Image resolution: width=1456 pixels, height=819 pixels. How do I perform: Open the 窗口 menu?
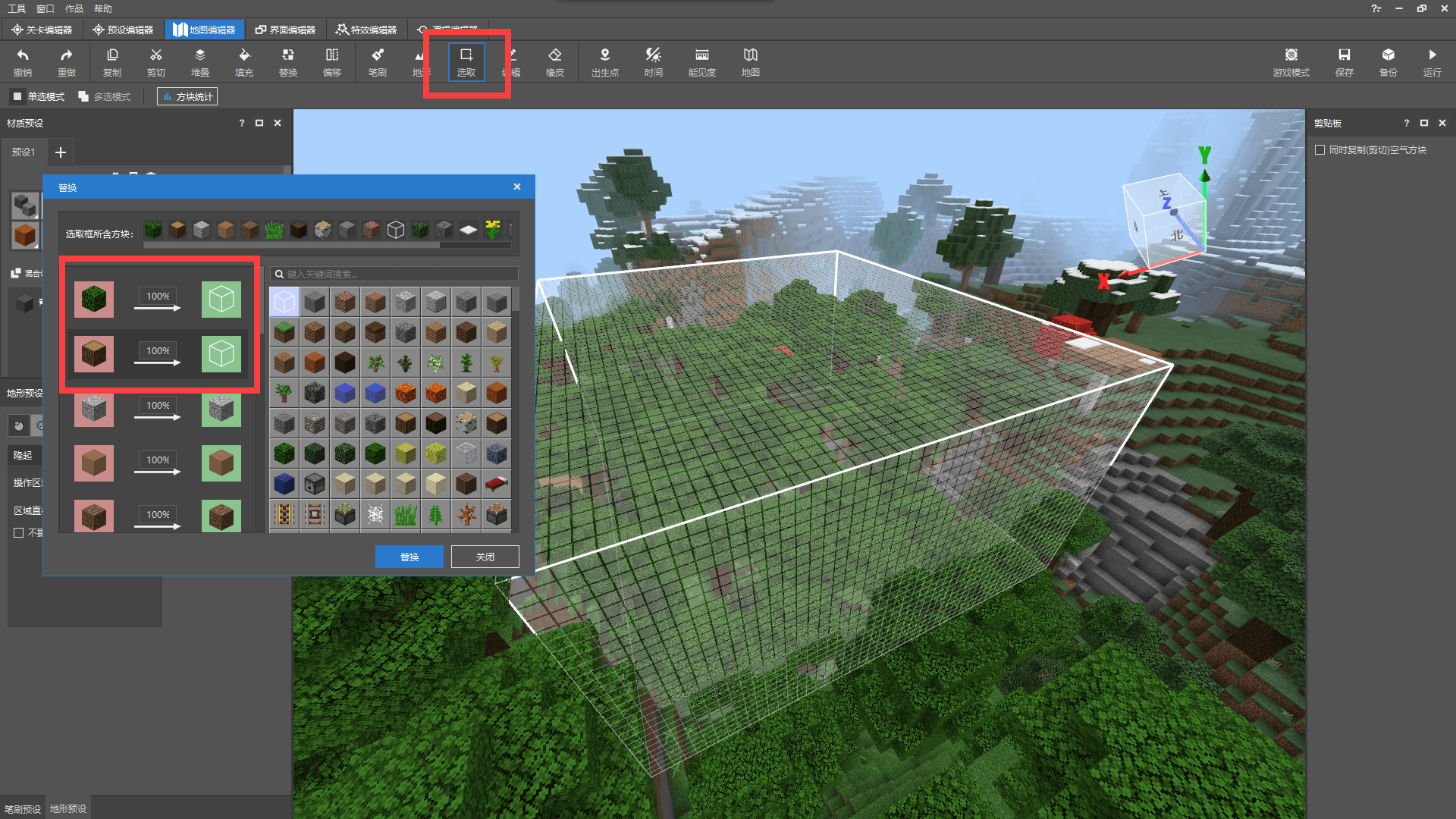click(45, 8)
